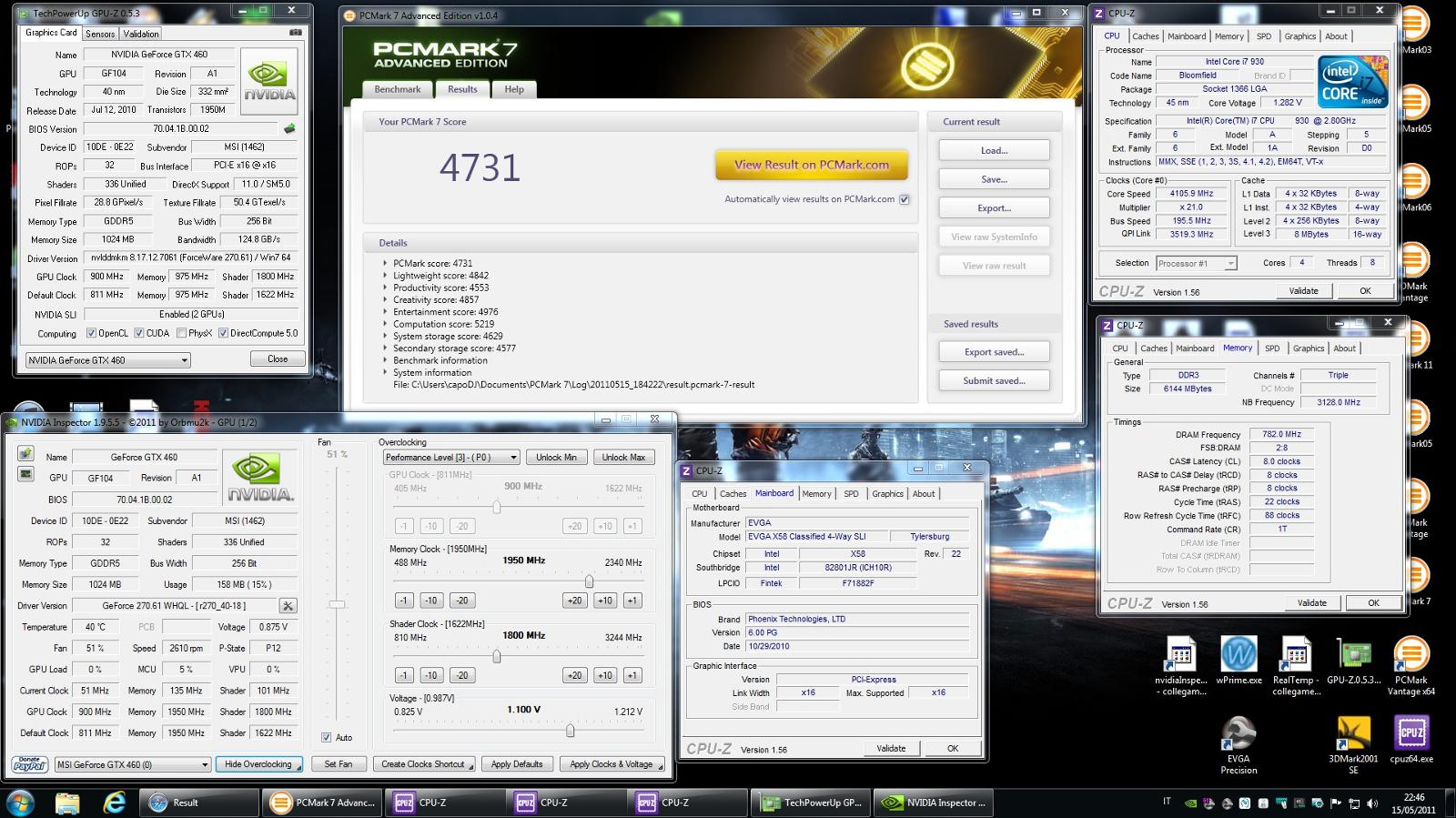Toggle the OpenCL checkbox in GPU-Z

pyautogui.click(x=91, y=333)
